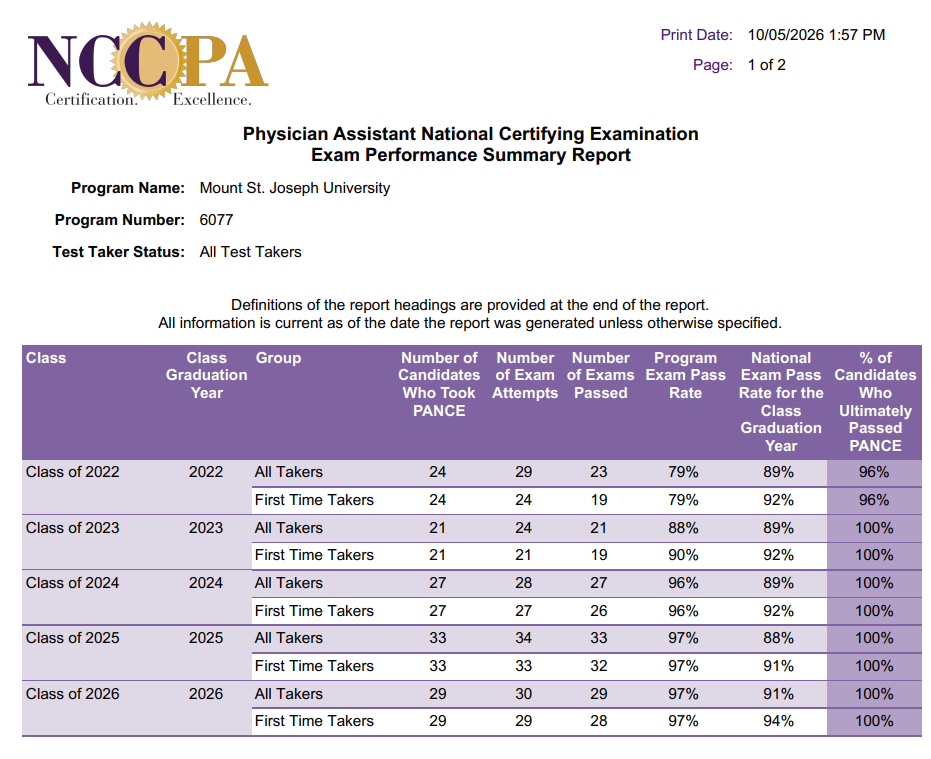This screenshot has width=931, height=759.
Task: Select Class of 2025 All Takers group cell
Action: (289, 638)
